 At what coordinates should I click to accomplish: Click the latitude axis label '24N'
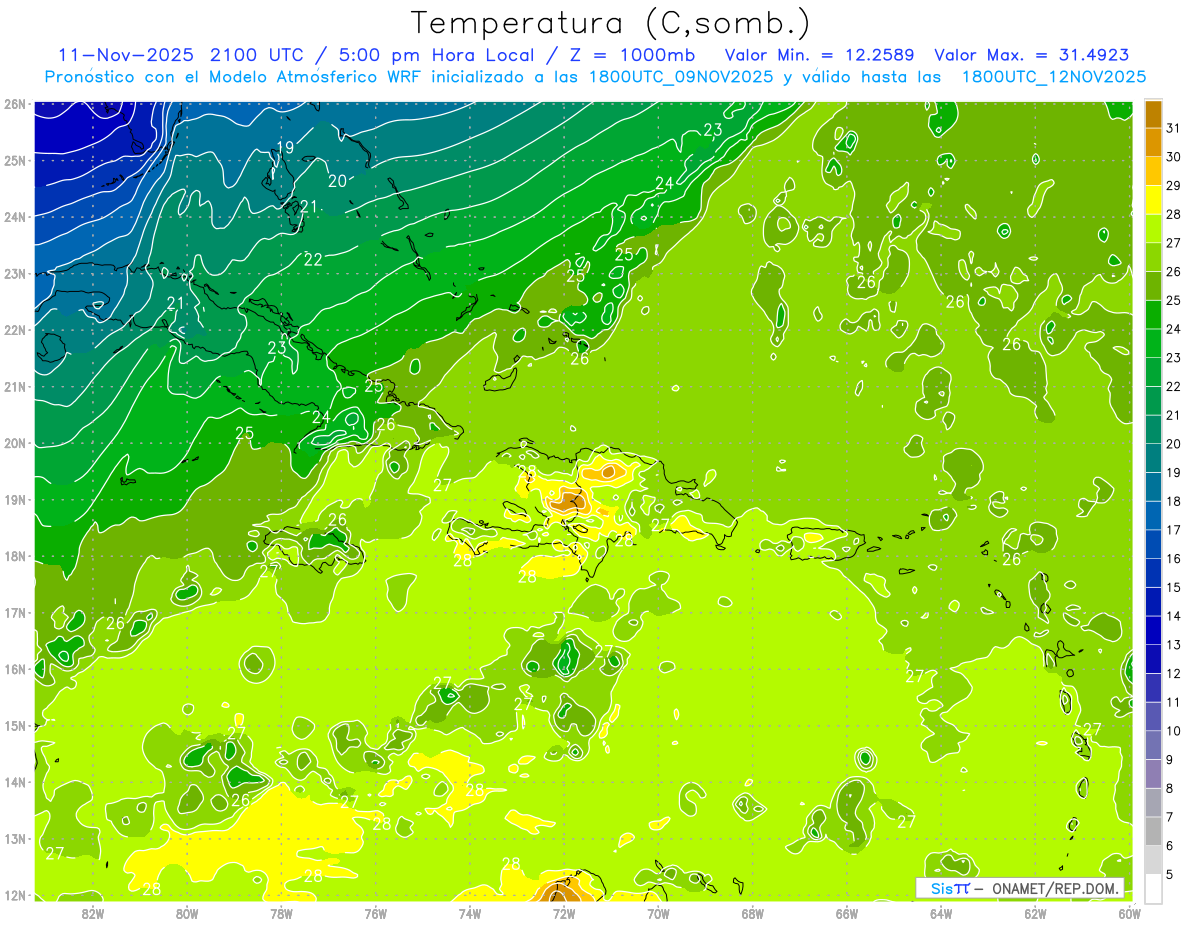14,217
